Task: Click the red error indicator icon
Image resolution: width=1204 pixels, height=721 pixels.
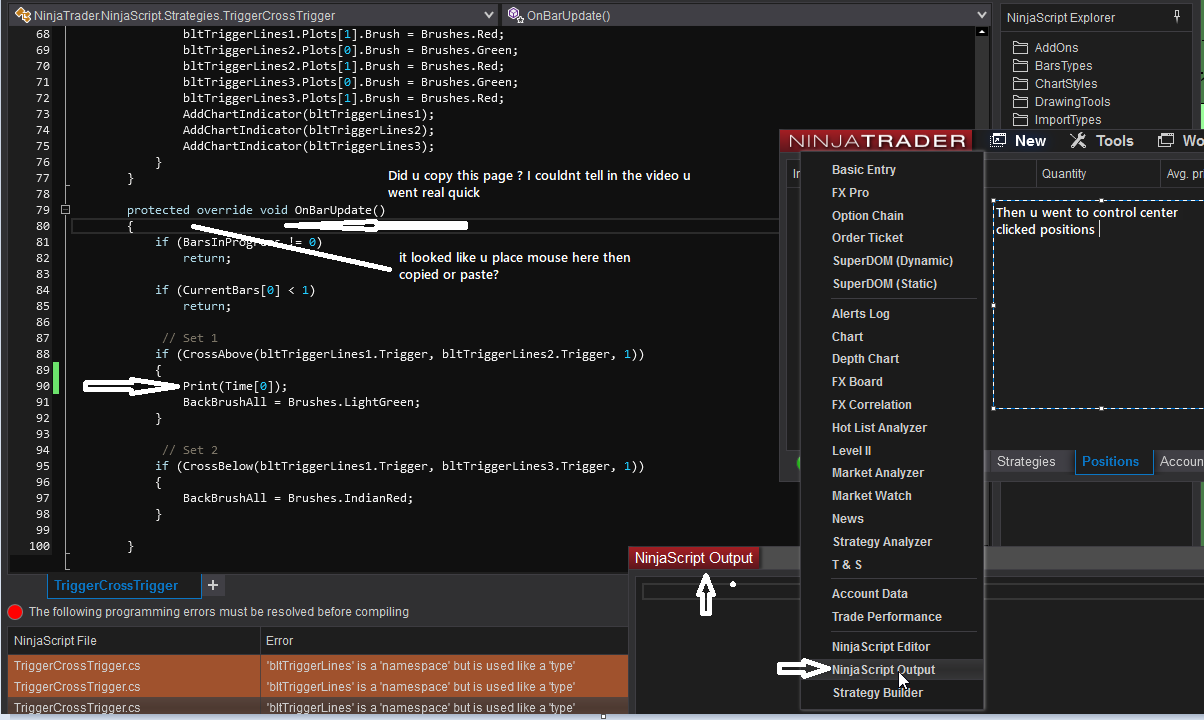Action: tap(15, 612)
